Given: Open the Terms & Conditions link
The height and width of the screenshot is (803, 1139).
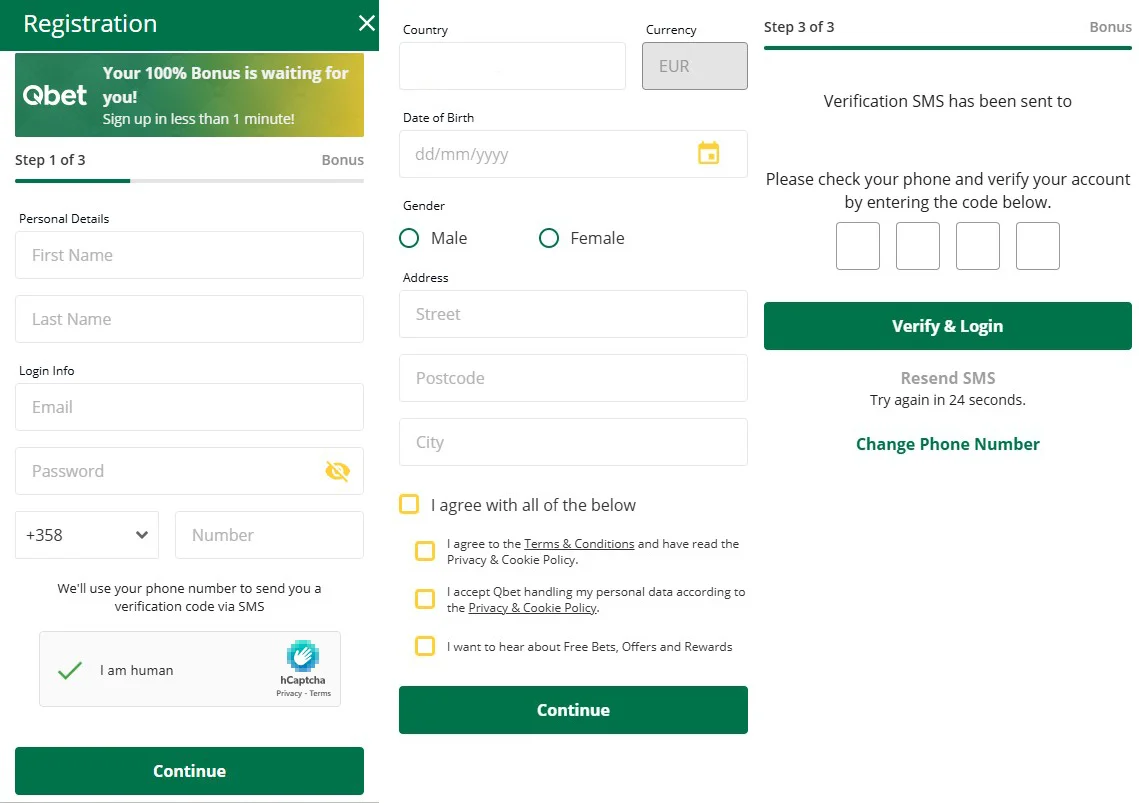Looking at the screenshot, I should (579, 544).
